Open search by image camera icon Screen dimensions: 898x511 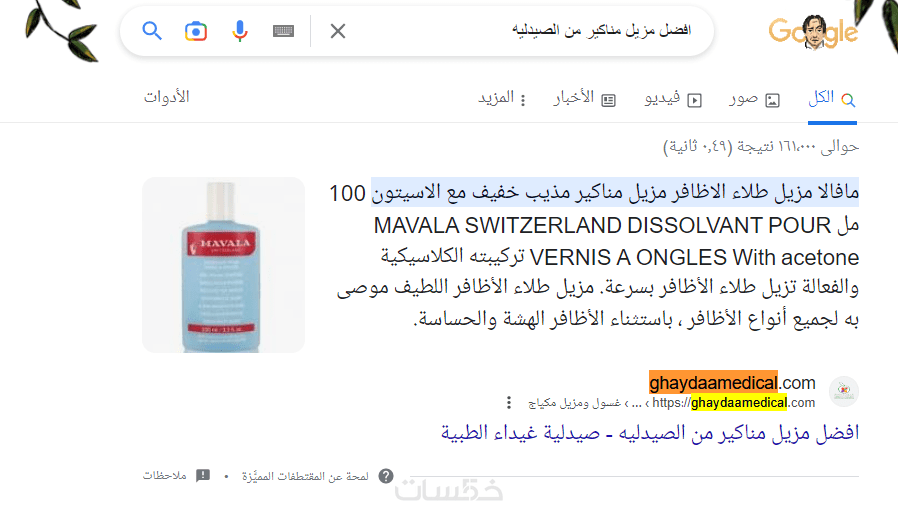[x=196, y=31]
